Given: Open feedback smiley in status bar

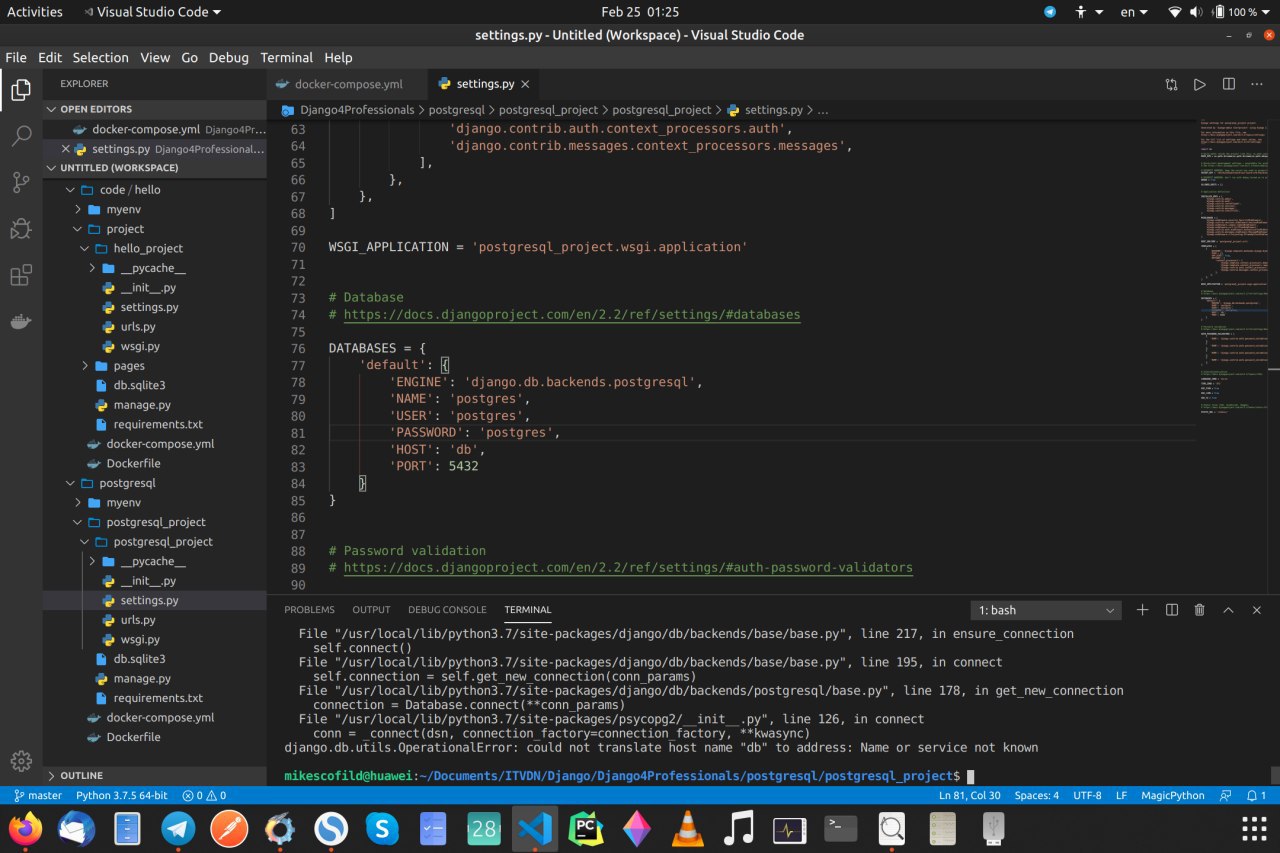Looking at the screenshot, I should tap(1226, 796).
